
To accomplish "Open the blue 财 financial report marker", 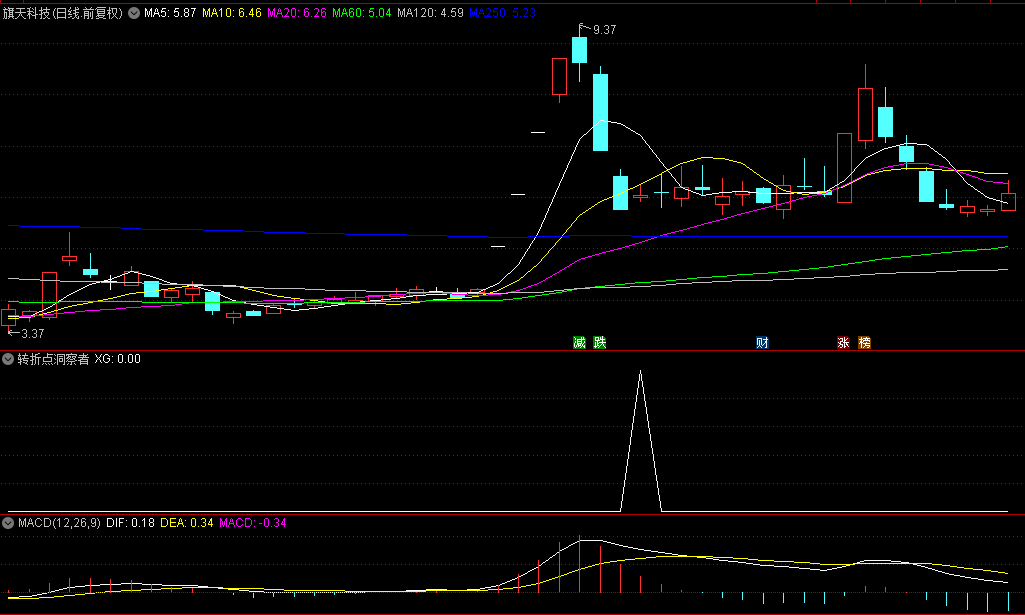I will [762, 343].
